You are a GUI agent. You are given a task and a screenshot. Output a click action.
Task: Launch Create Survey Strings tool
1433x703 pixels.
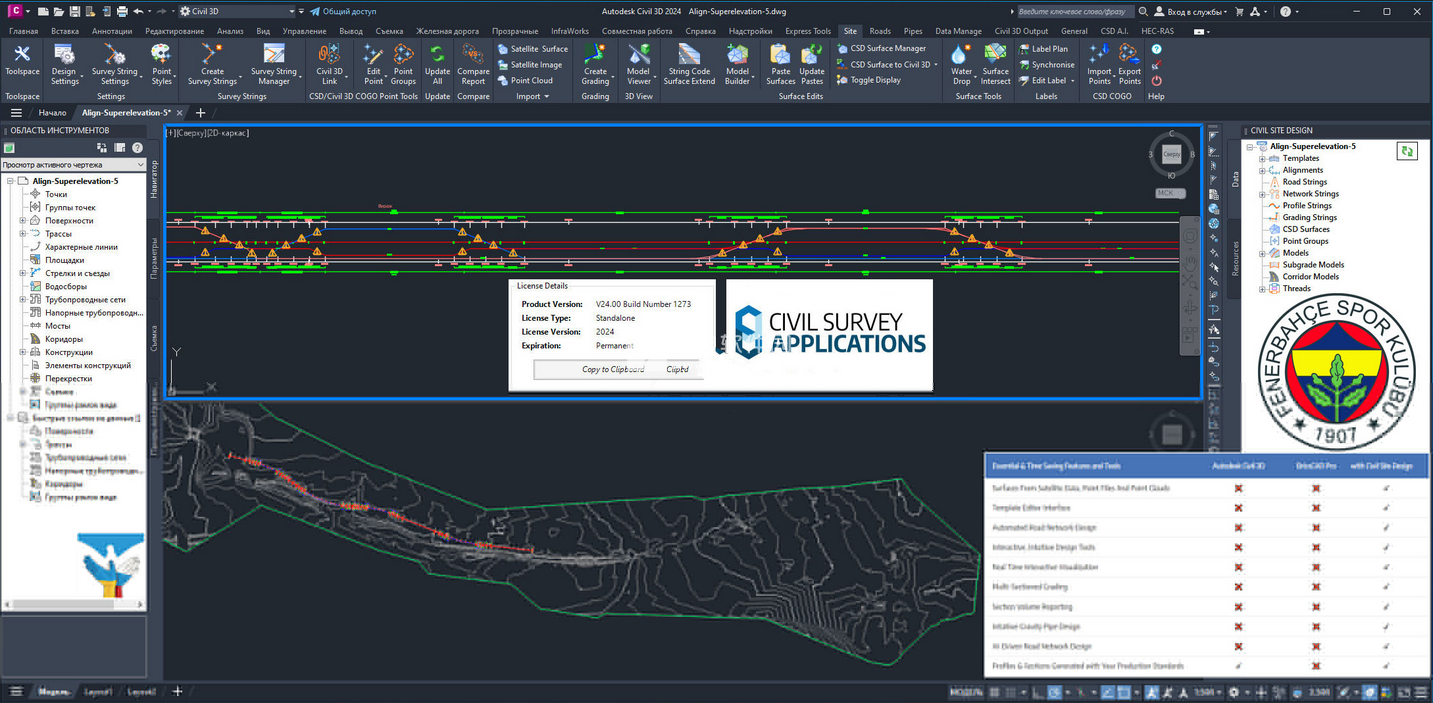[212, 63]
